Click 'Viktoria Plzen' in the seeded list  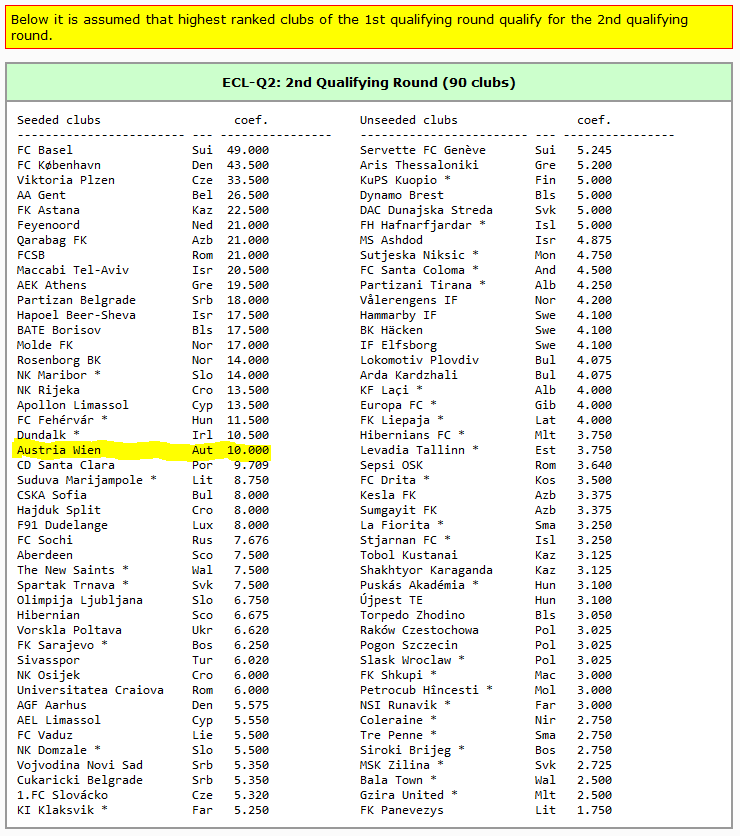(66, 180)
